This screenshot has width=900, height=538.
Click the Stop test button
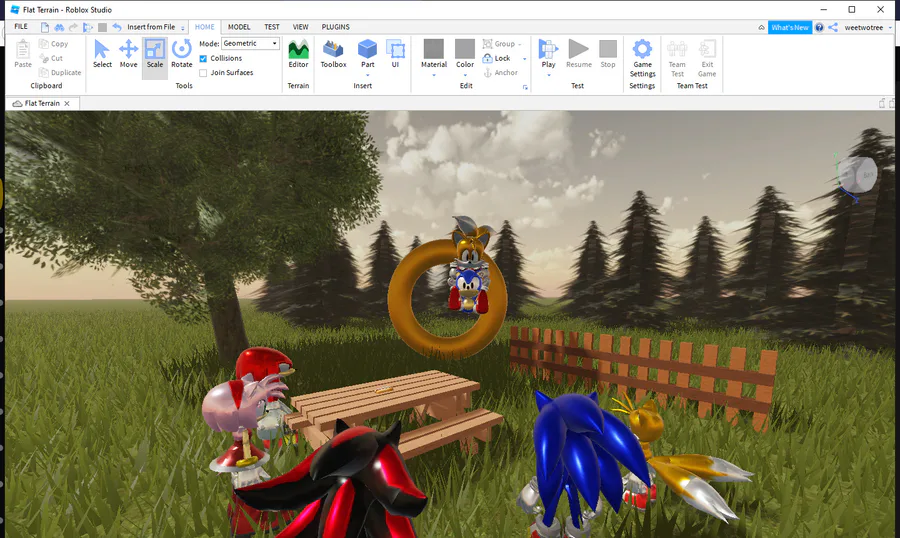608,53
